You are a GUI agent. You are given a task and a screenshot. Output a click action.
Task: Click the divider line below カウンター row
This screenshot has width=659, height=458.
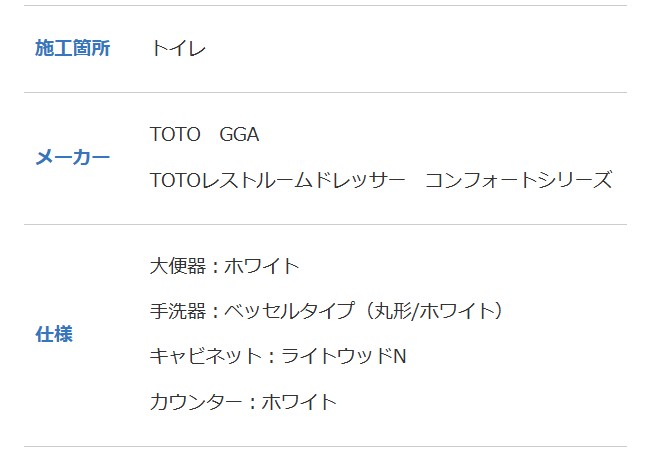point(325,446)
